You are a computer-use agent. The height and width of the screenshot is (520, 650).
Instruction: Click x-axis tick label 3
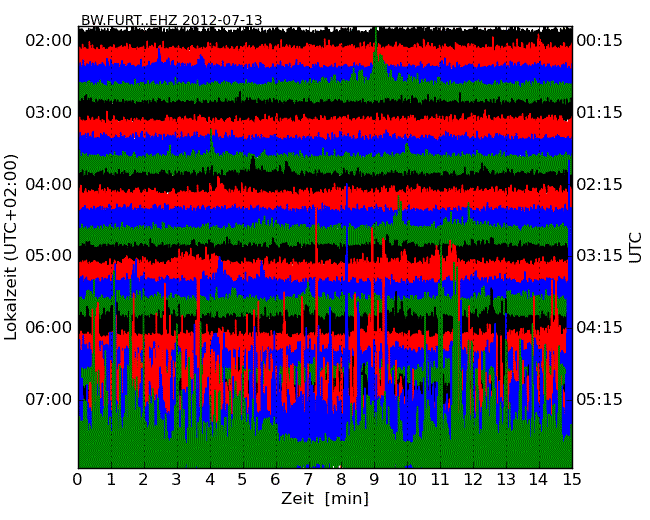click(x=177, y=479)
